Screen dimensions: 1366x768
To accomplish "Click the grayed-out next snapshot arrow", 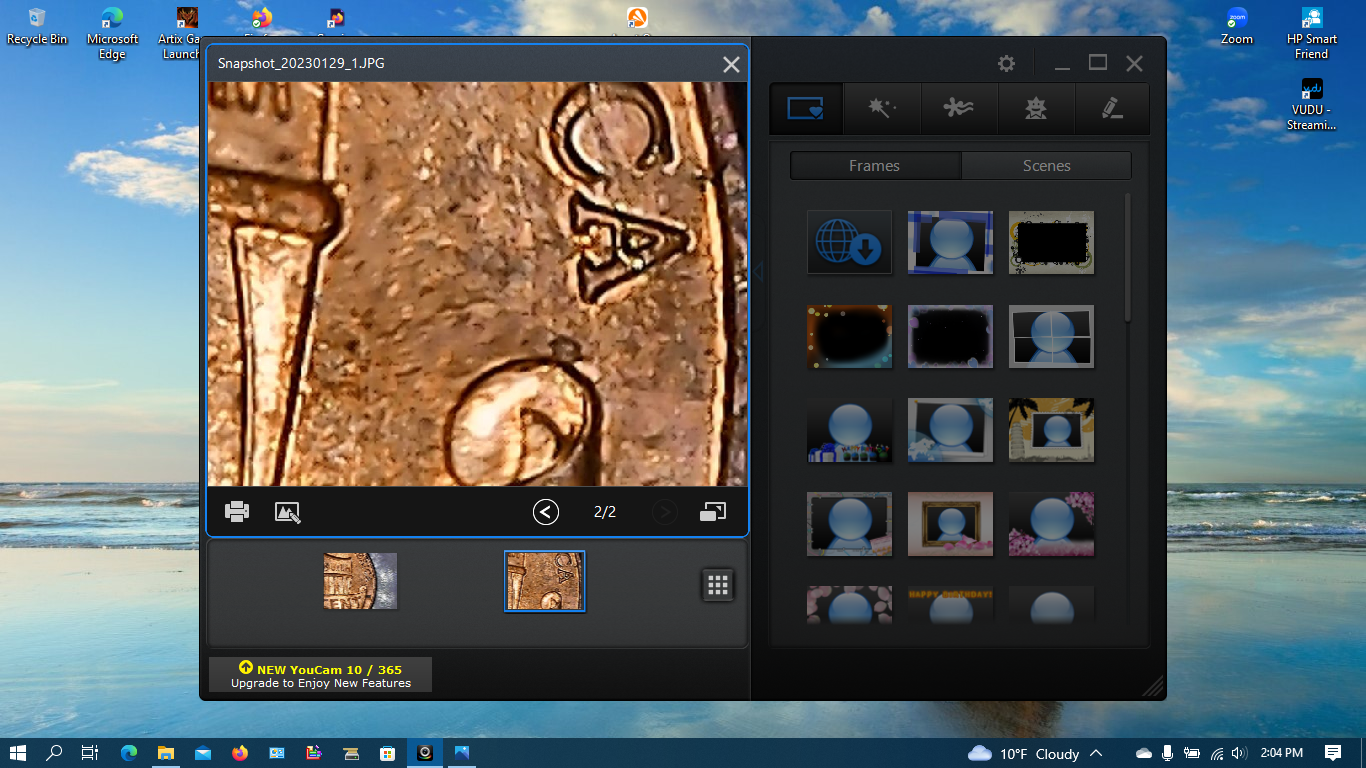I will click(664, 512).
